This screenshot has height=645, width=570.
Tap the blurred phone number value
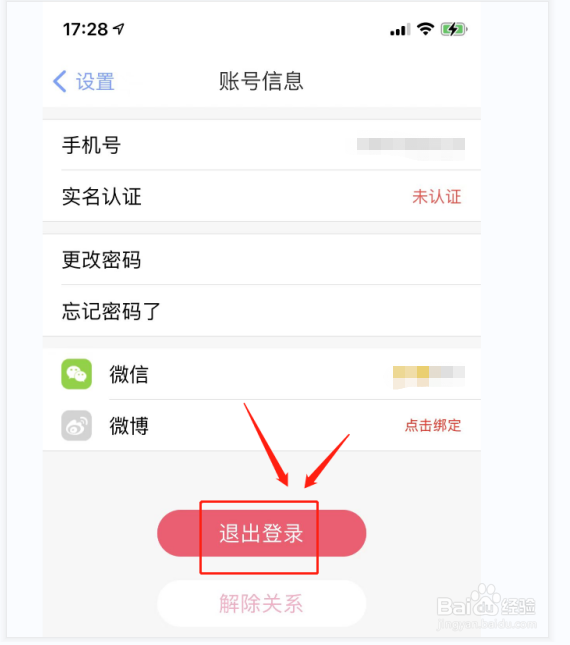coord(411,145)
